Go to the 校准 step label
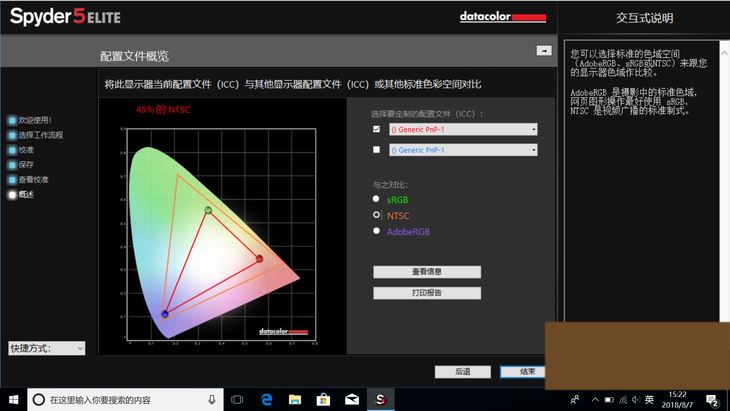Image resolution: width=730 pixels, height=411 pixels. [26, 150]
